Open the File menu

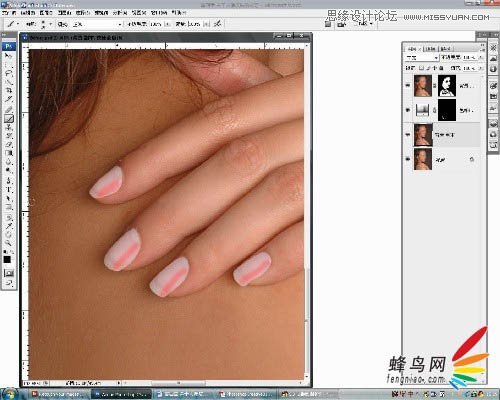point(9,13)
